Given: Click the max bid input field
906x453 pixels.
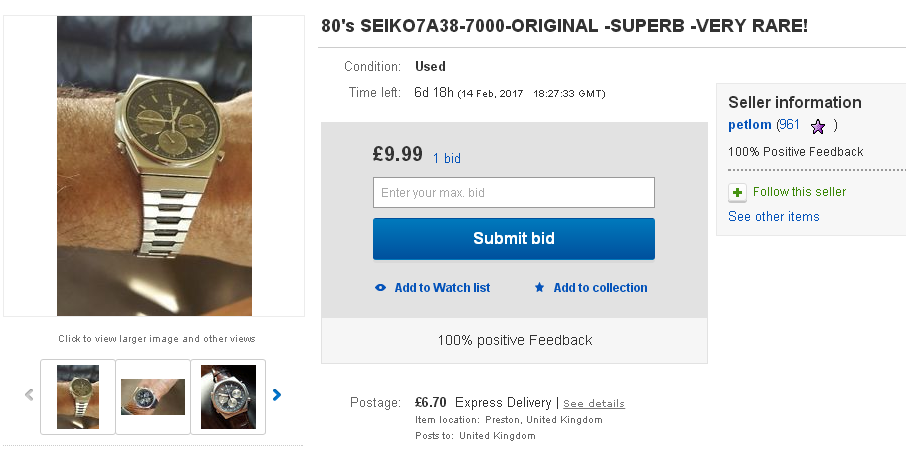Looking at the screenshot, I should coord(513,192).
